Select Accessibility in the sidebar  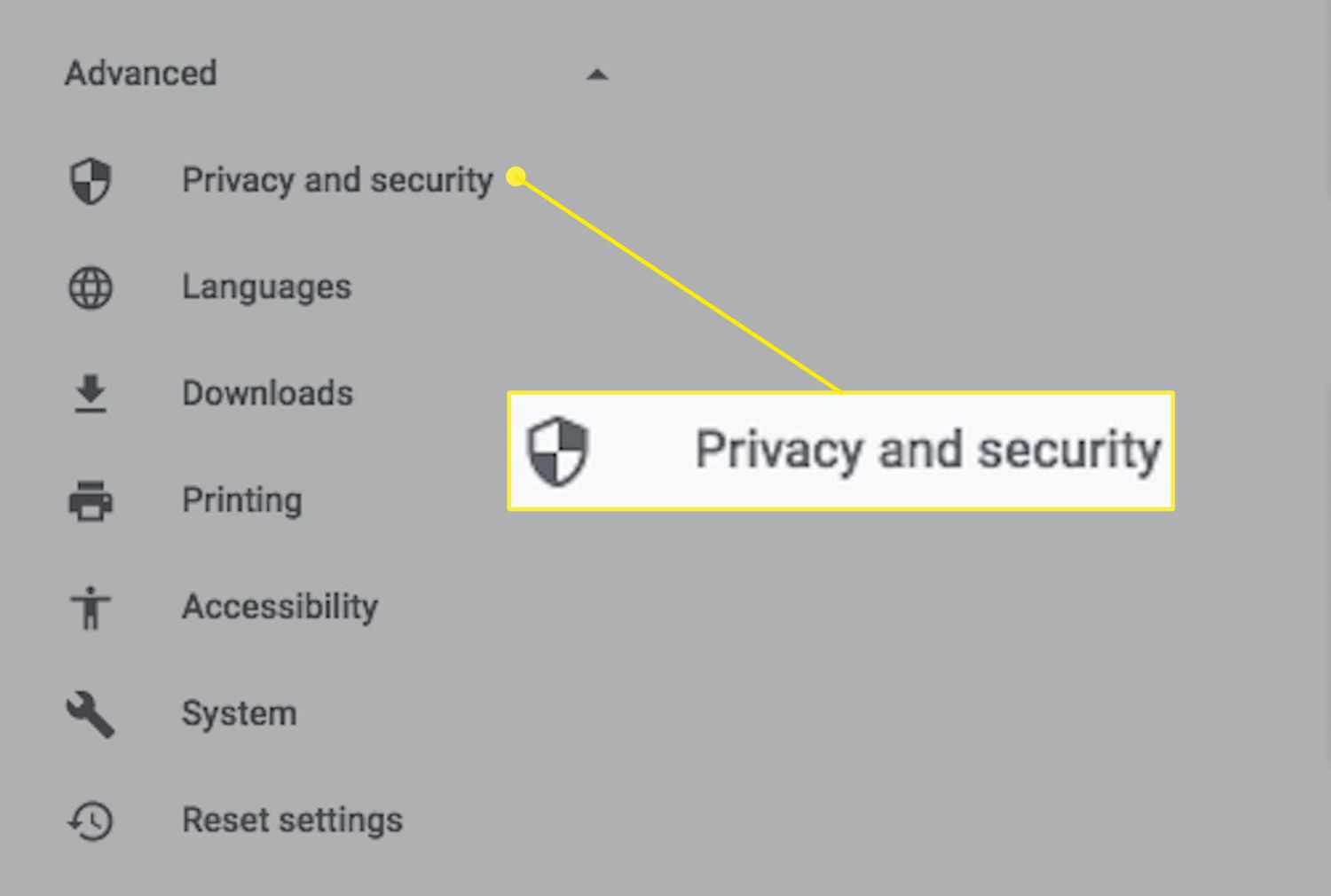pos(280,608)
